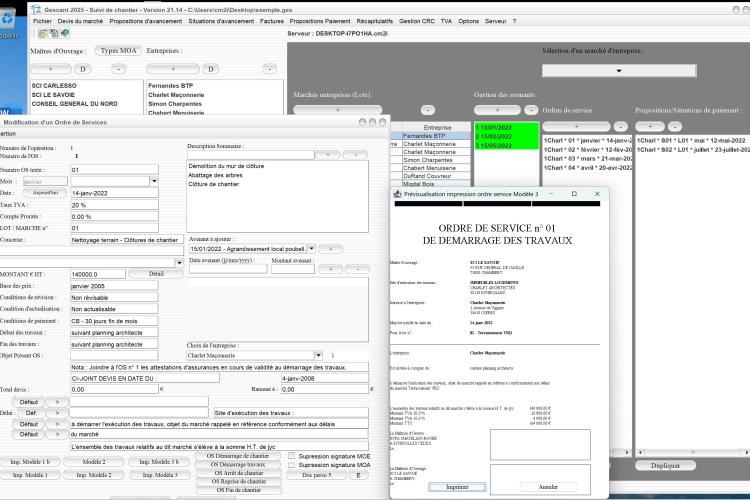Click the Aujourd'hui date button

click(45, 193)
